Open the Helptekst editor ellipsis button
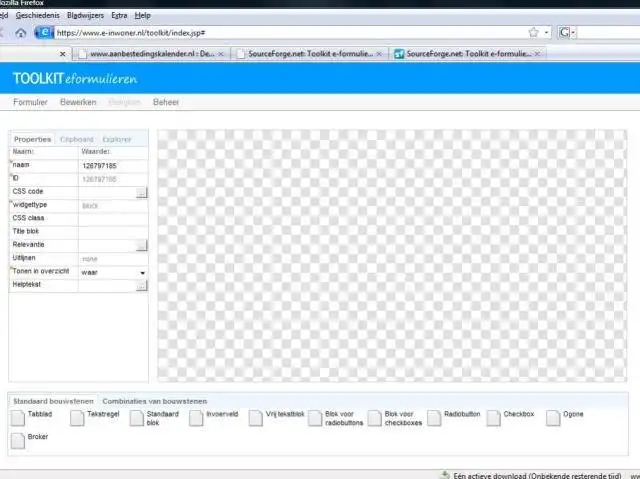The height and width of the screenshot is (479, 640). [141, 286]
